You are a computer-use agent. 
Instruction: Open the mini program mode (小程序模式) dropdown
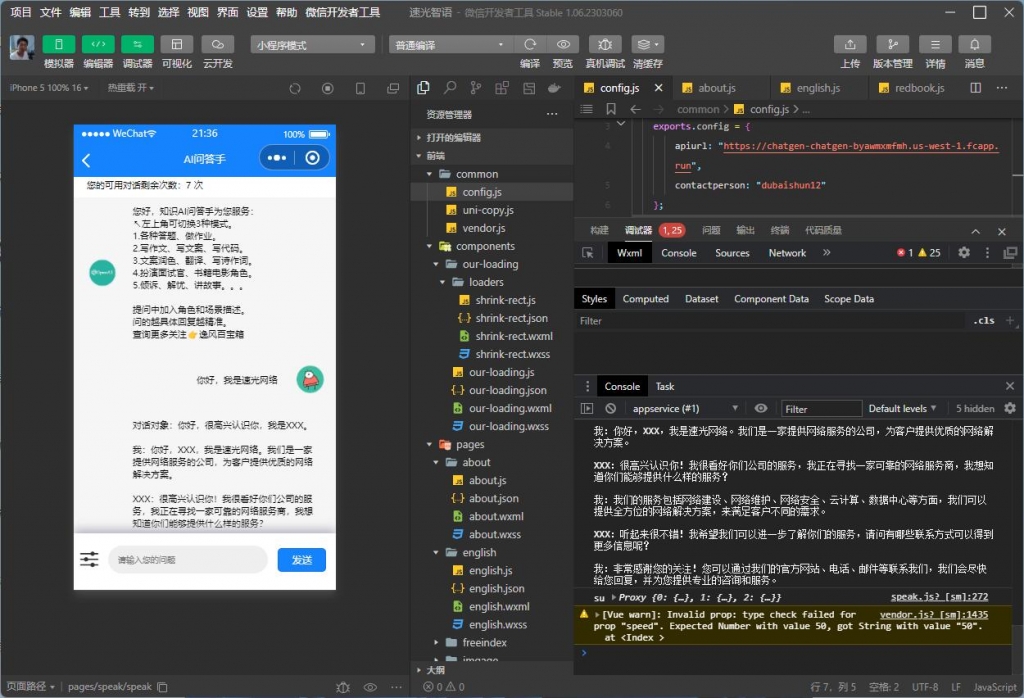(x=312, y=44)
